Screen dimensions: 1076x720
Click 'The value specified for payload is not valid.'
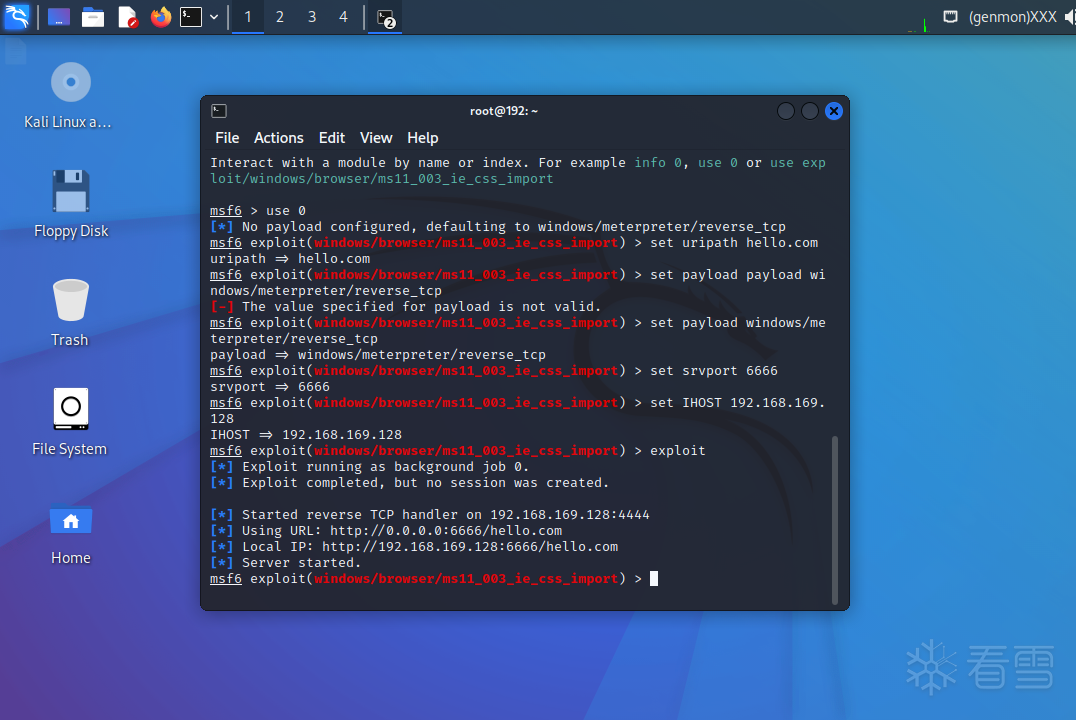406,307
